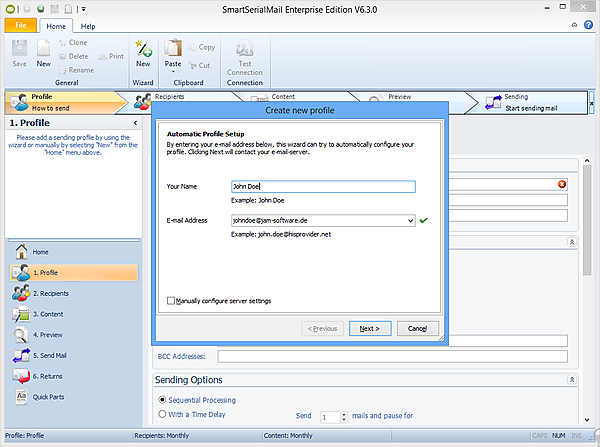Cancel the Create new profile dialog
Image resolution: width=600 pixels, height=447 pixels.
click(x=417, y=328)
